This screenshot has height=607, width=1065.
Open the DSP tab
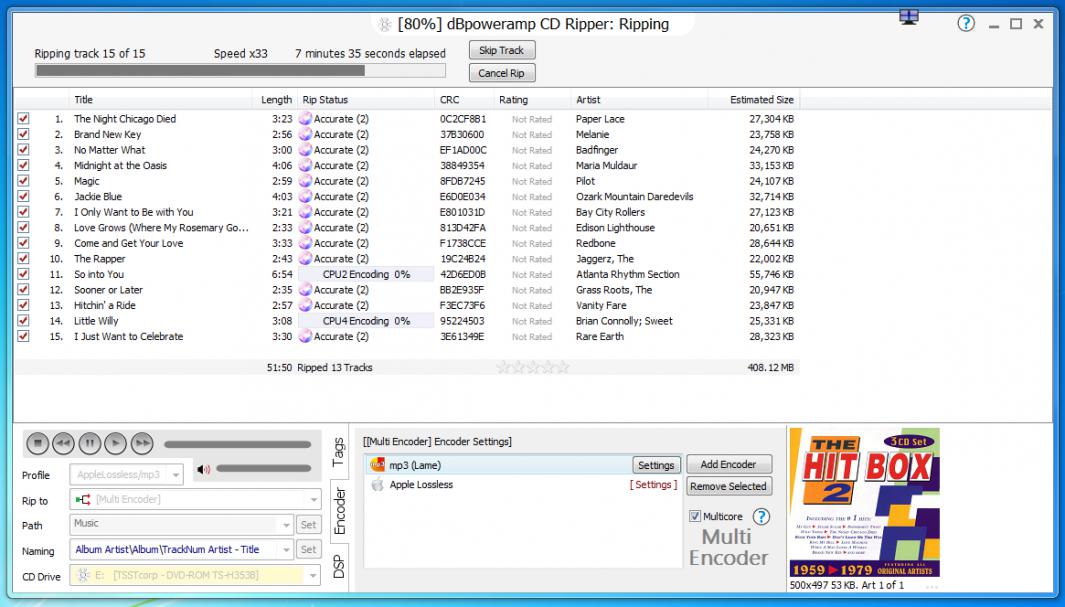tap(338, 567)
